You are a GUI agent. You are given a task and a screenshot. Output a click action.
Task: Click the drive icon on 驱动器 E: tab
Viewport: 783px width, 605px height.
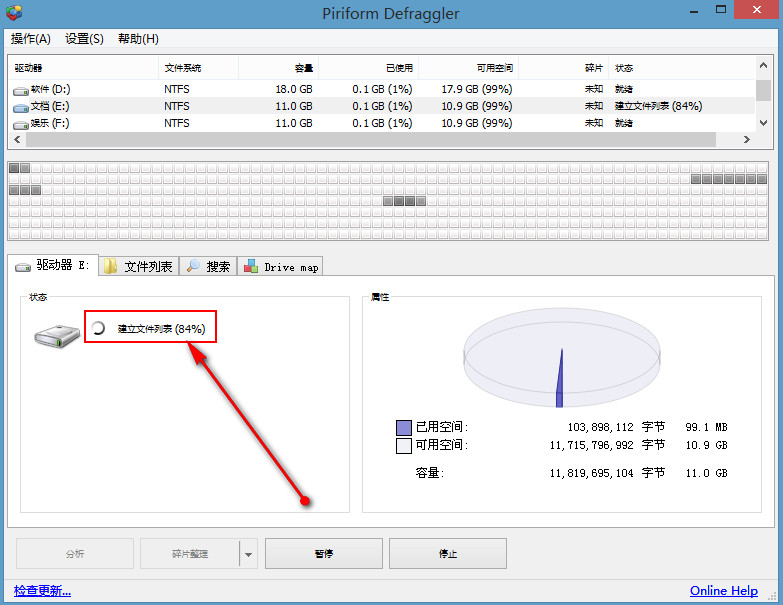pyautogui.click(x=23, y=267)
